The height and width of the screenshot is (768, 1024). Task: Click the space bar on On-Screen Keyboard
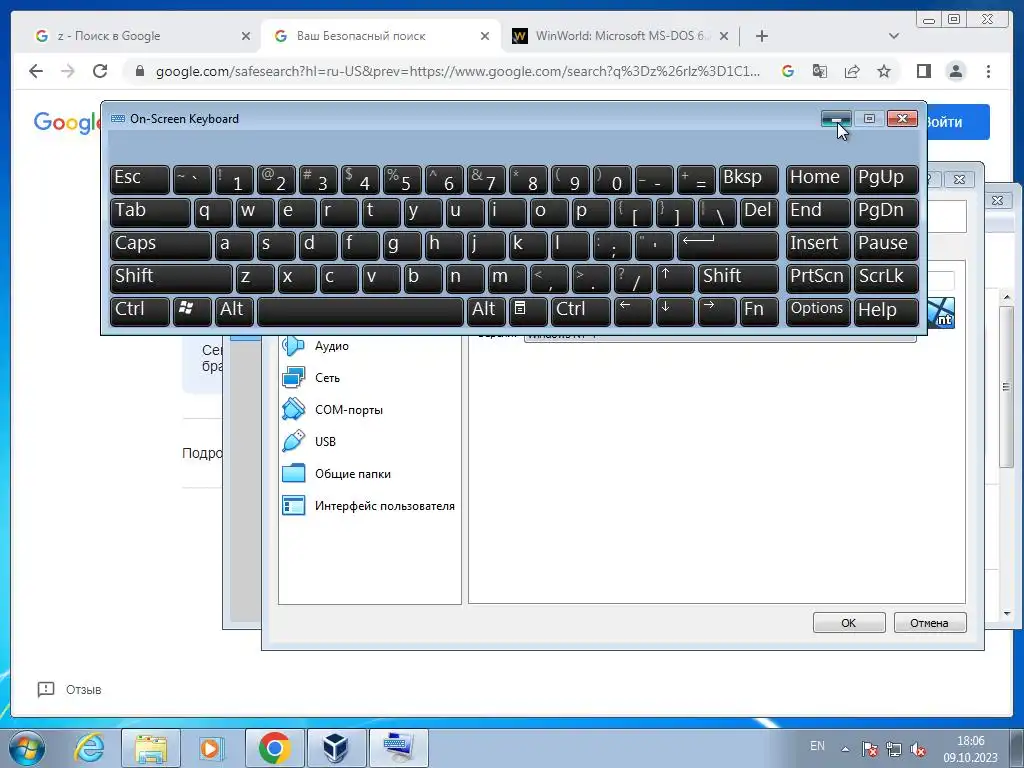point(360,311)
